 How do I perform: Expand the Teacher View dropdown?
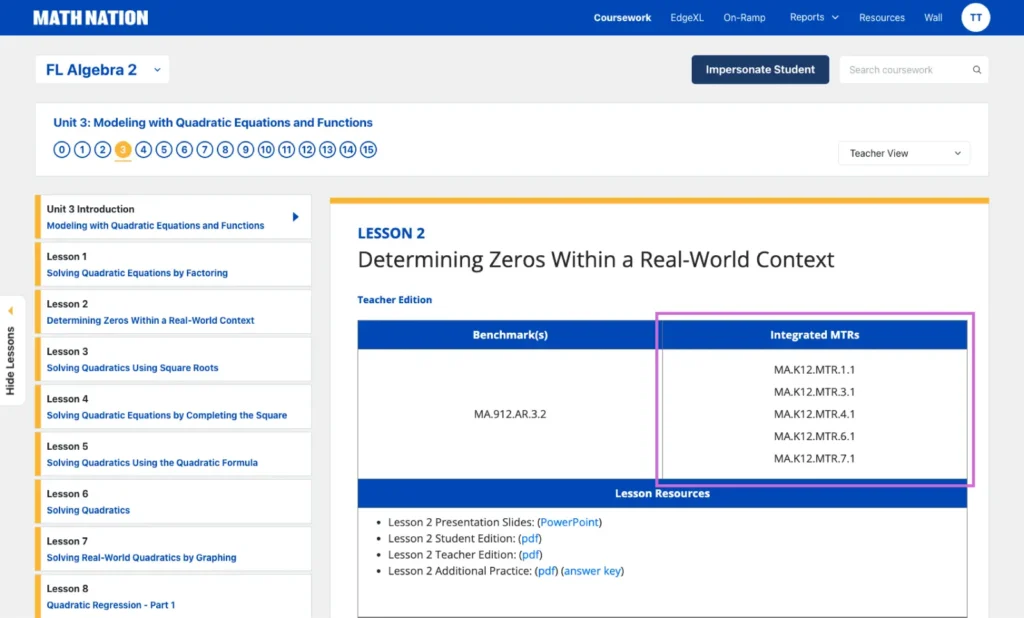pyautogui.click(x=904, y=153)
